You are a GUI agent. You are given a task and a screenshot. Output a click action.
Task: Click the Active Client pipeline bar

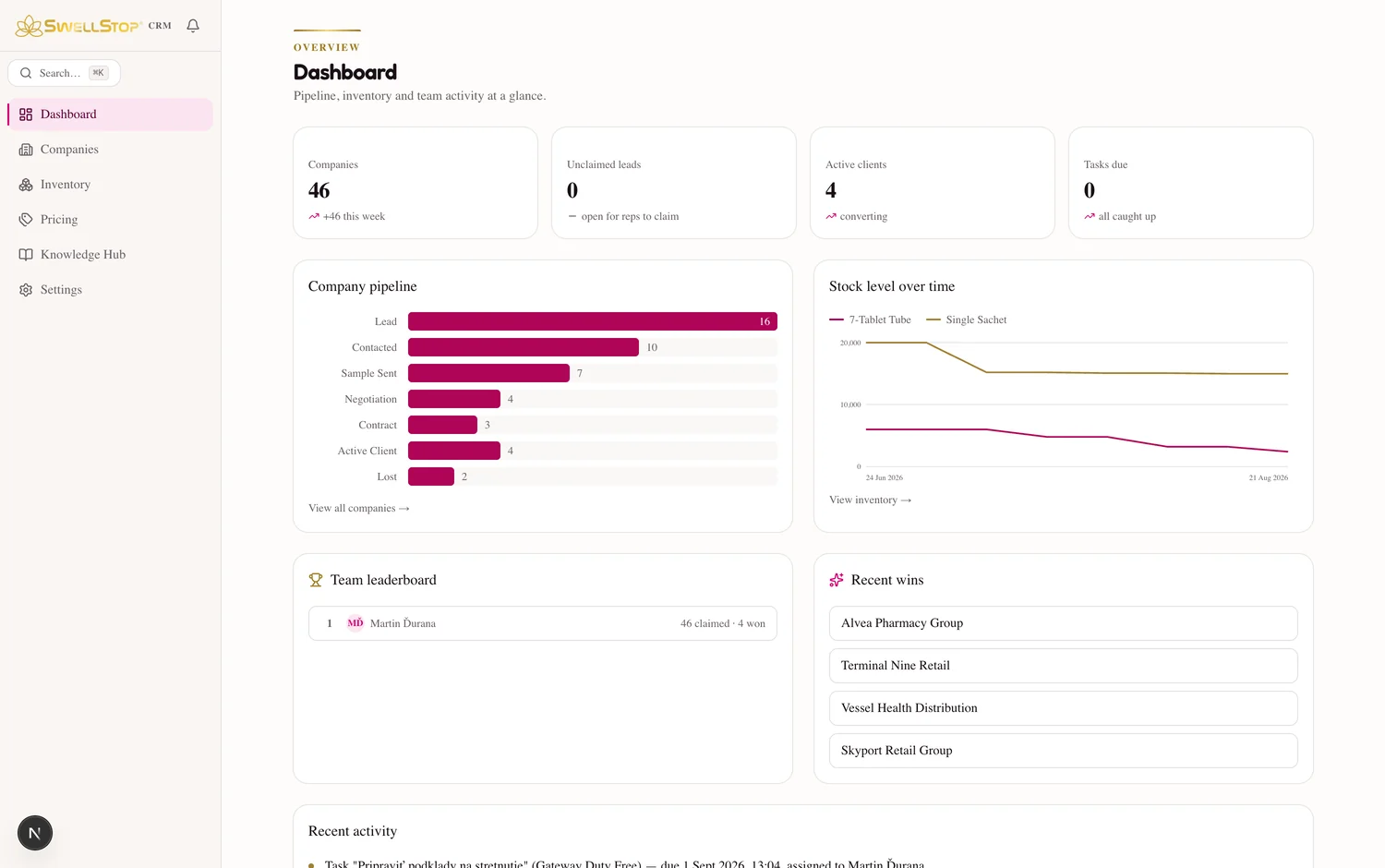(x=454, y=451)
